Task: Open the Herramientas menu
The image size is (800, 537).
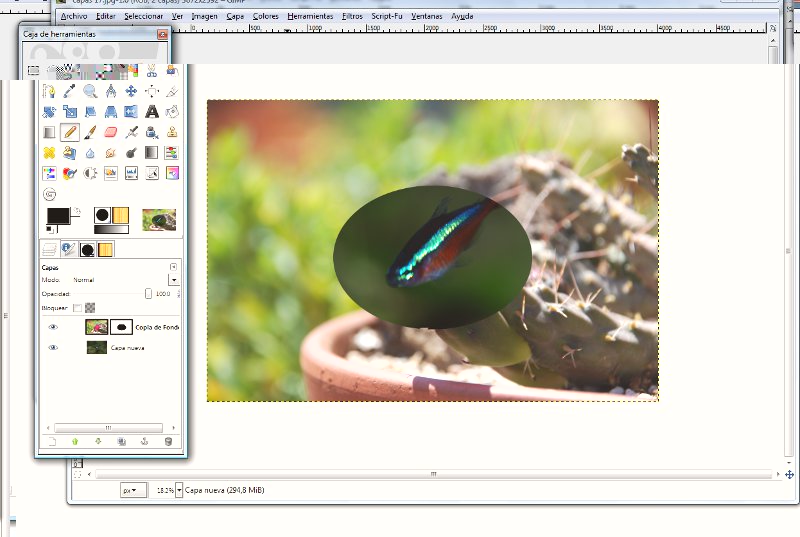Action: (x=310, y=16)
